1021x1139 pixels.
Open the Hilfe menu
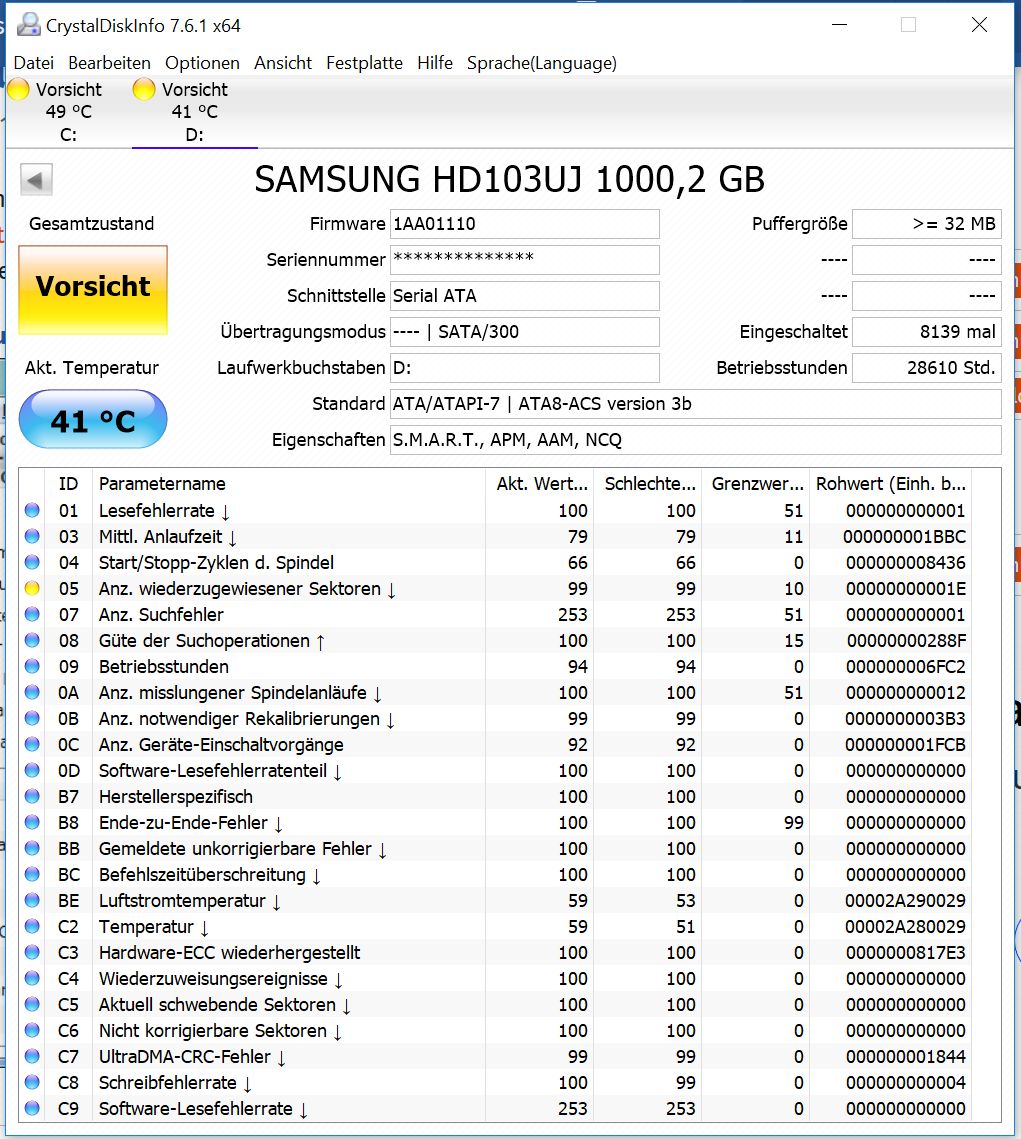point(434,63)
